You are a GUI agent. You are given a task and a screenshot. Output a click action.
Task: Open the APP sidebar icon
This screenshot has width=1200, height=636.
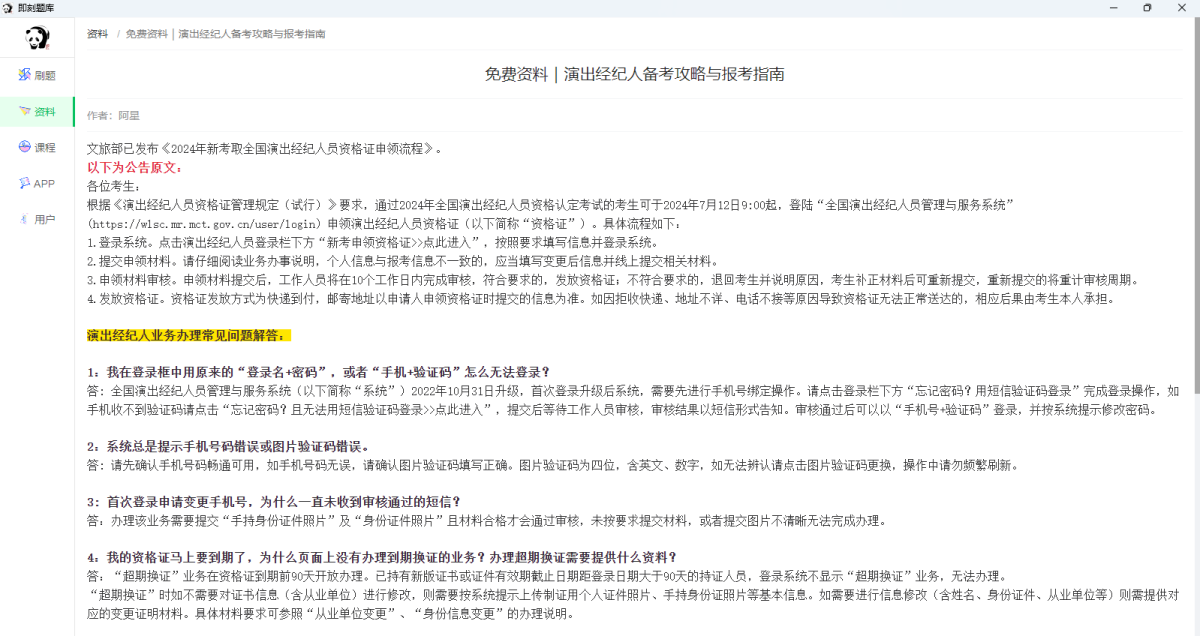24,183
